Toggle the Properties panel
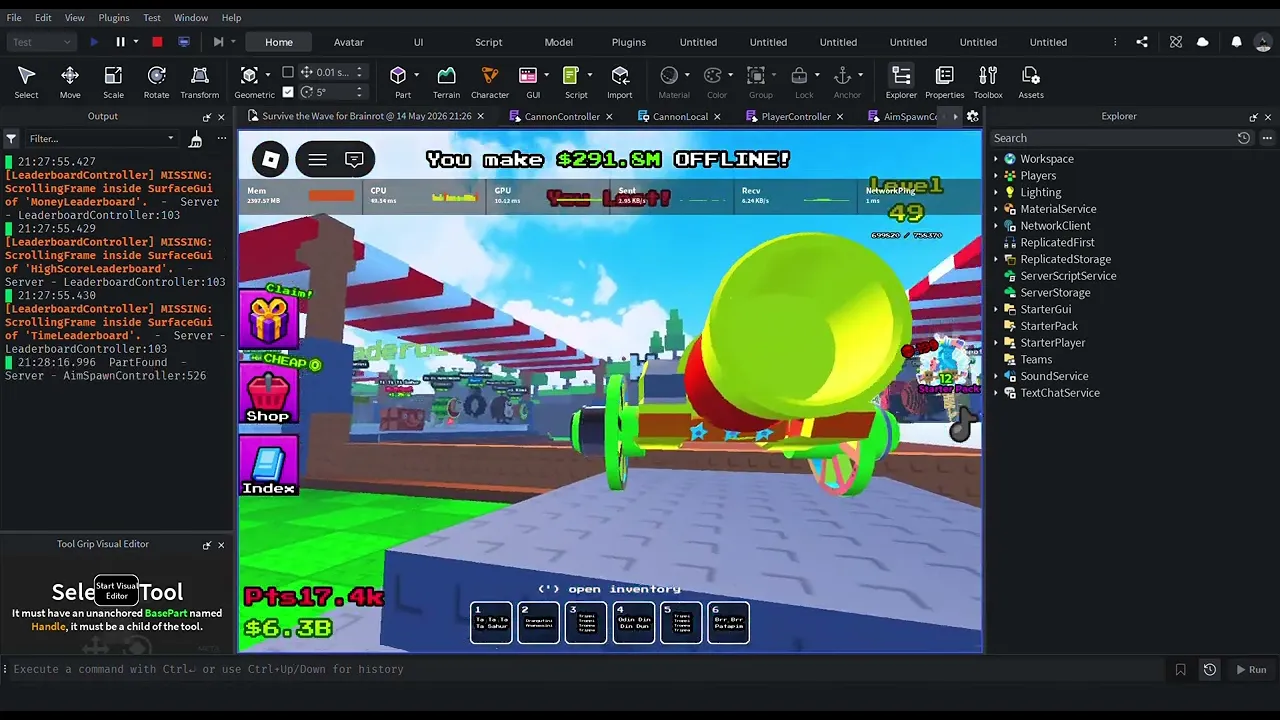Image resolution: width=1280 pixels, height=720 pixels. tap(944, 82)
